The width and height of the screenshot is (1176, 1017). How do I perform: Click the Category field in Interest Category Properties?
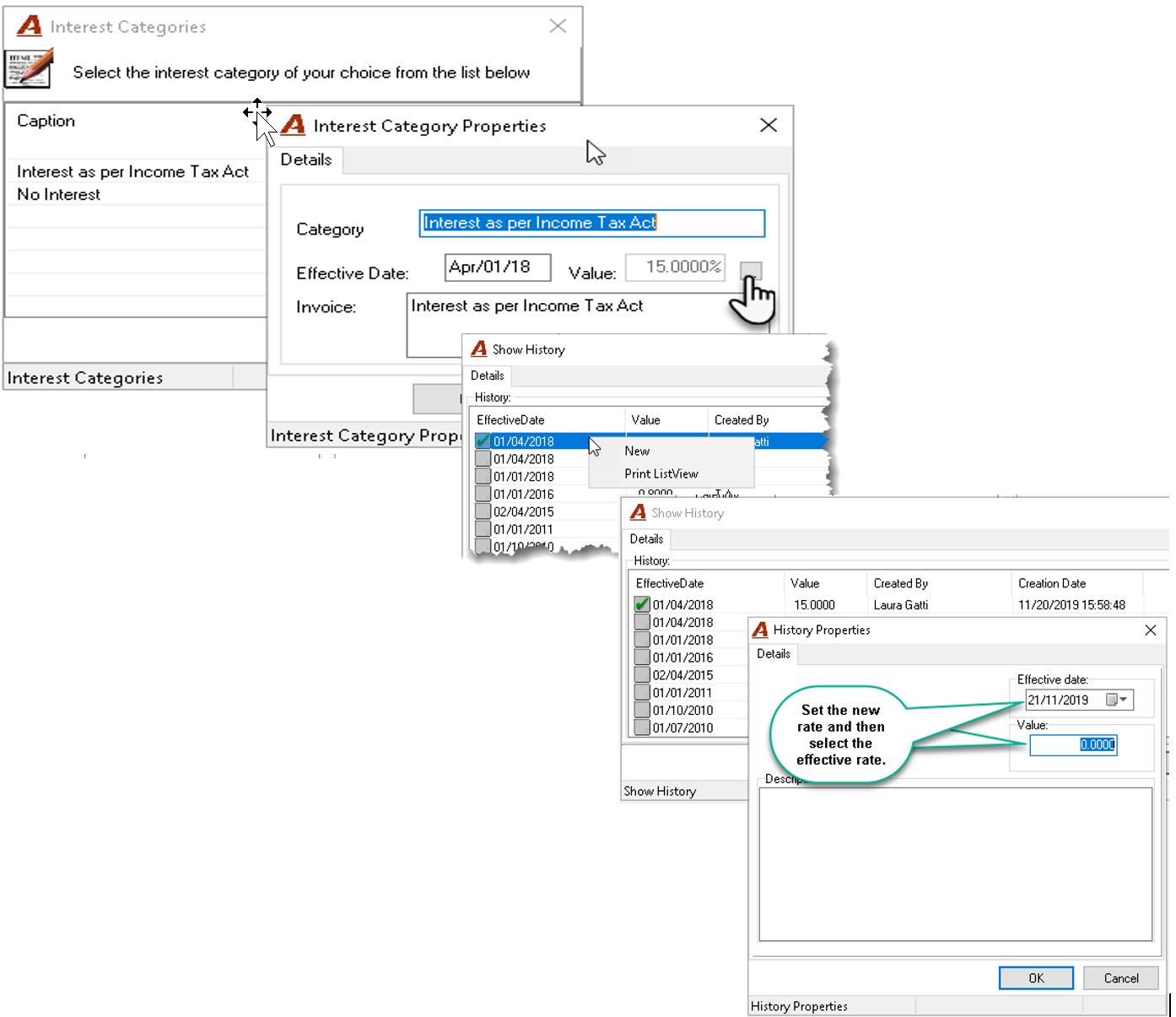click(x=592, y=223)
